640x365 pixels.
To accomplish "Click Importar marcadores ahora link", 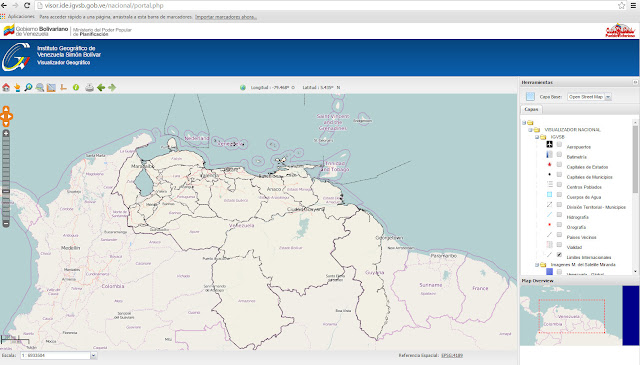I will point(226,17).
